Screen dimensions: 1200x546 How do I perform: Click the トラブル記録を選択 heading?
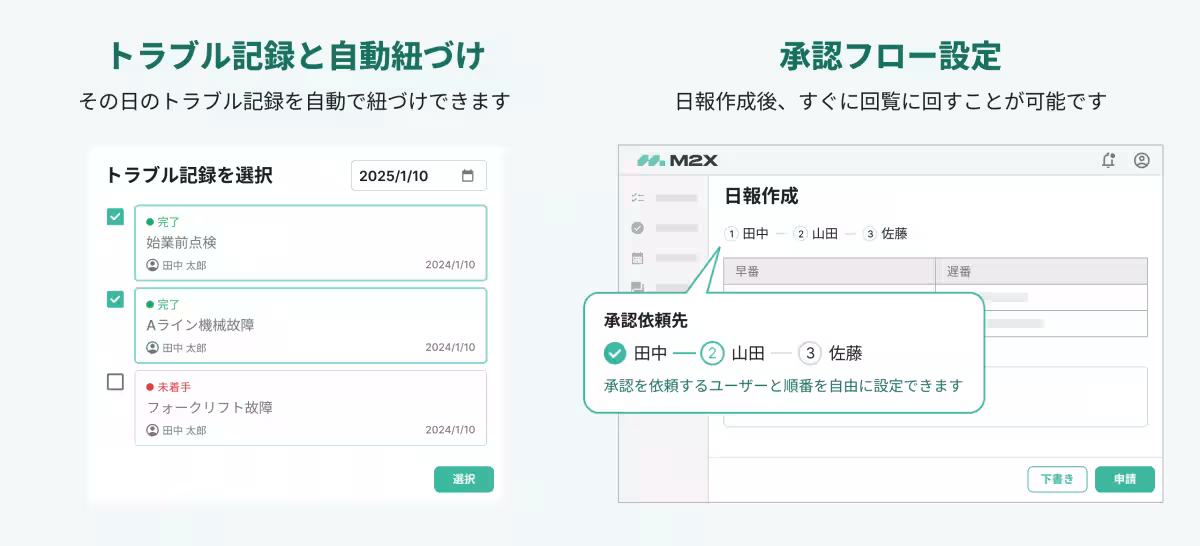click(x=189, y=176)
